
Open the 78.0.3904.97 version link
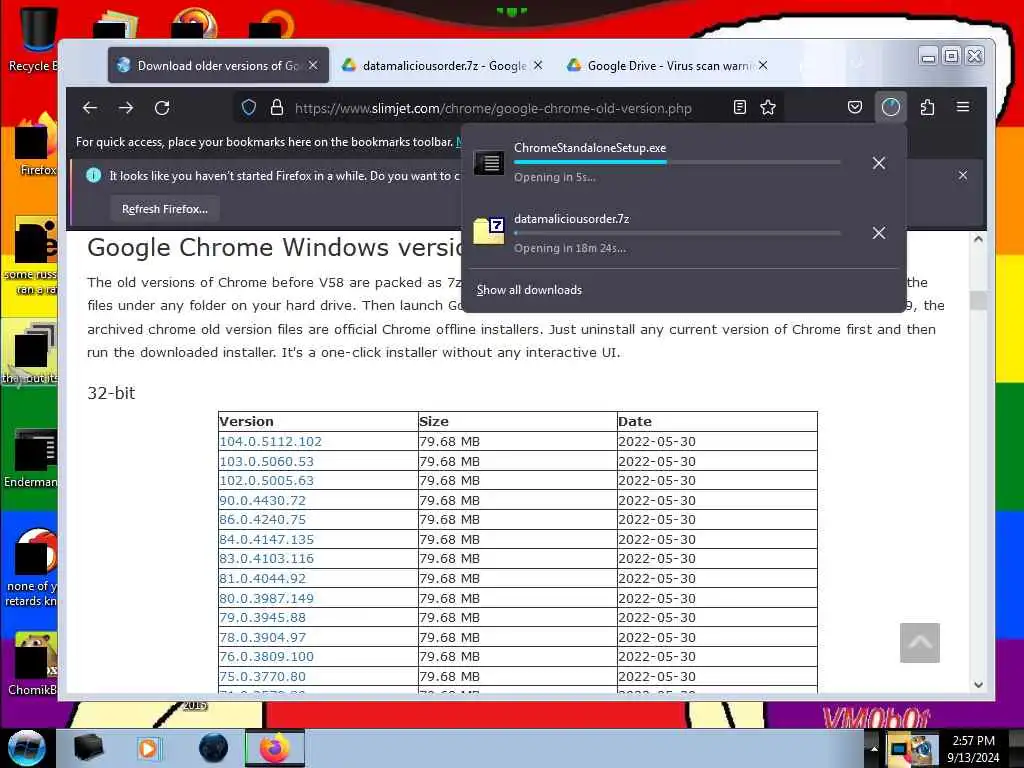[x=263, y=637]
